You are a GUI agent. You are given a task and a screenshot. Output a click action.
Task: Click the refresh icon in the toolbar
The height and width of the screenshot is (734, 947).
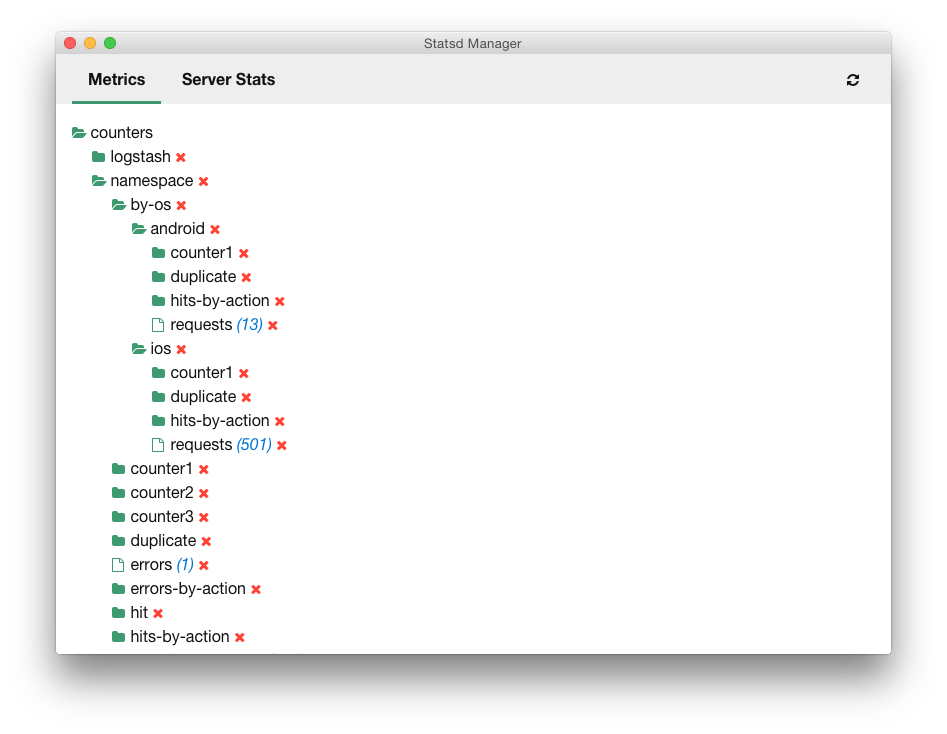(x=852, y=80)
